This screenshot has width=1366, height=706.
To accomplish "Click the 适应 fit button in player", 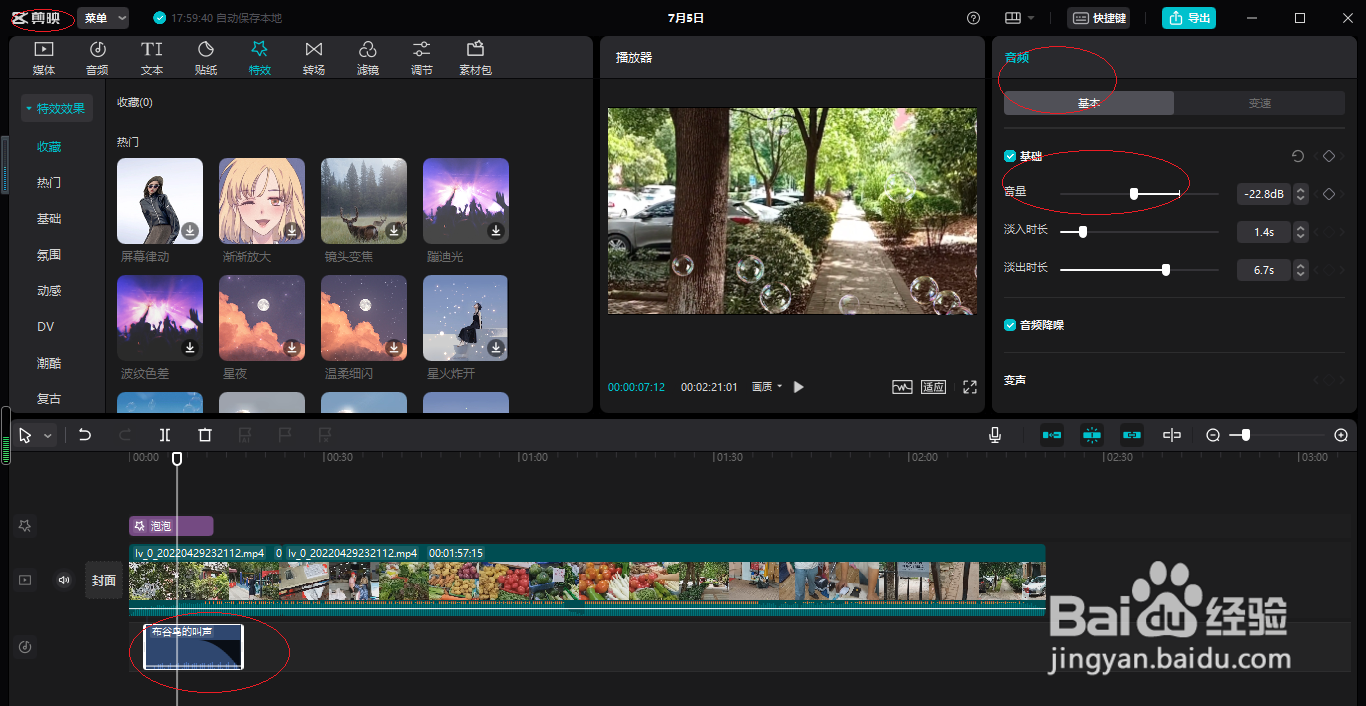I will [933, 387].
